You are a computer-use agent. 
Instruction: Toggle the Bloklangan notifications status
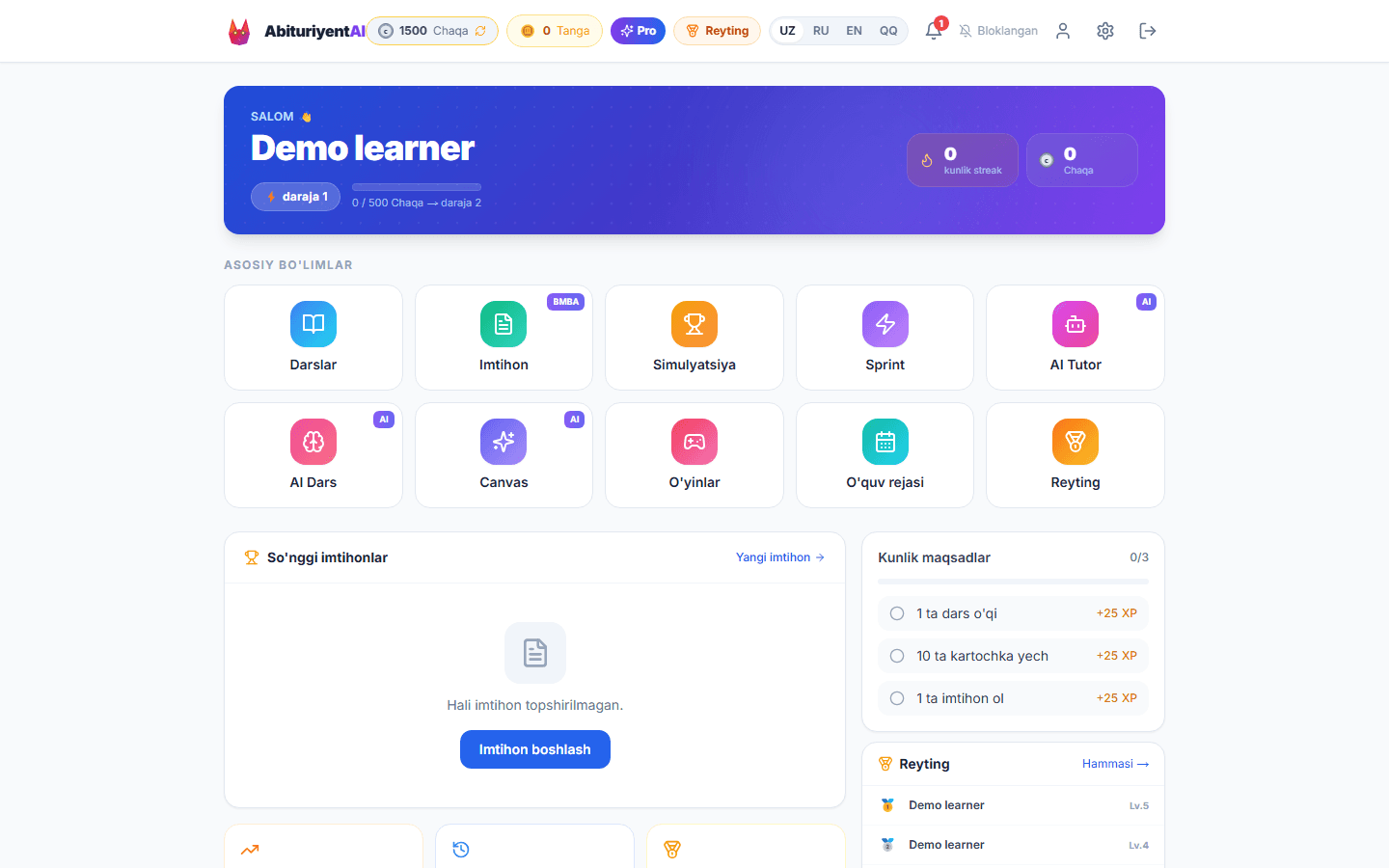(998, 31)
